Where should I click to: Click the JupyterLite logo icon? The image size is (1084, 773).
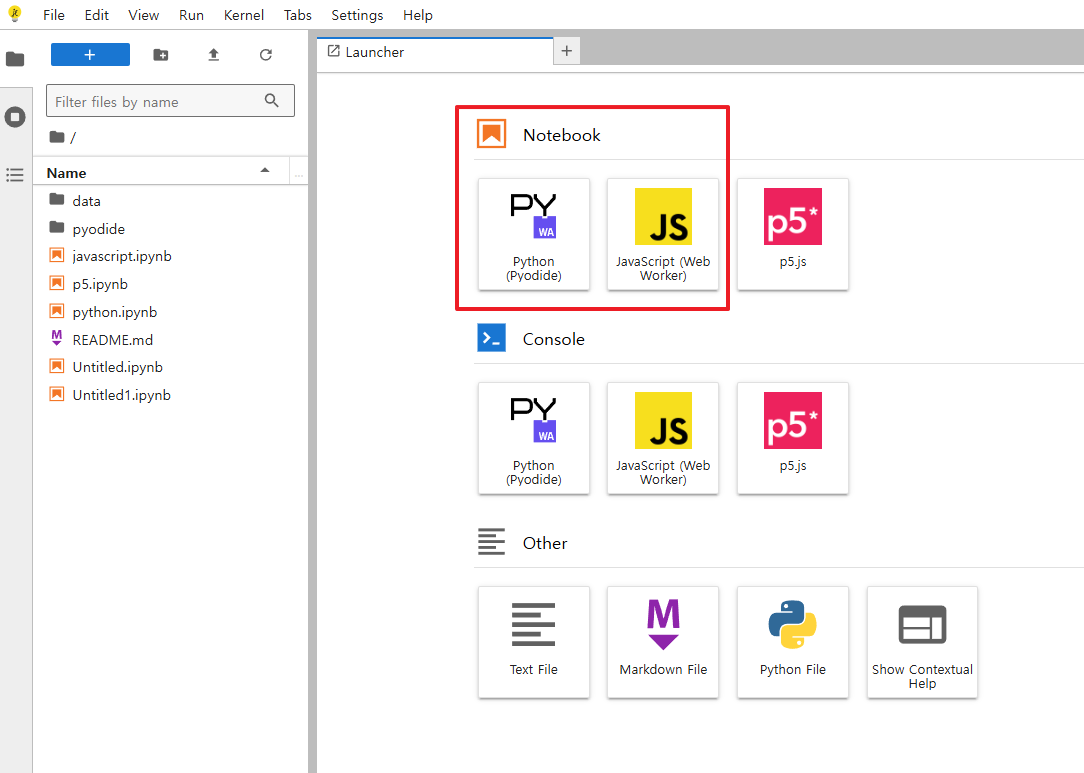[15, 14]
